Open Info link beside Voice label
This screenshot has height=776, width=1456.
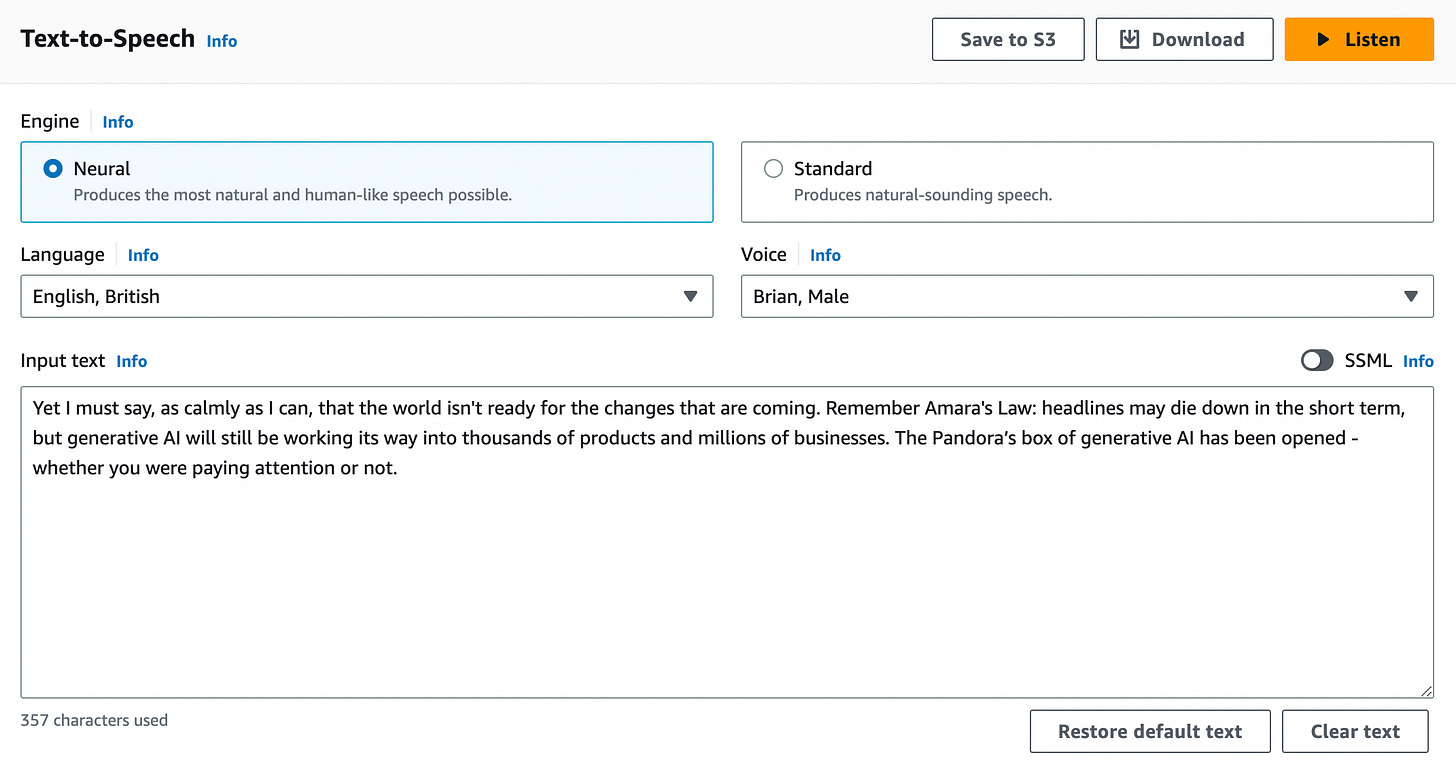pos(825,255)
